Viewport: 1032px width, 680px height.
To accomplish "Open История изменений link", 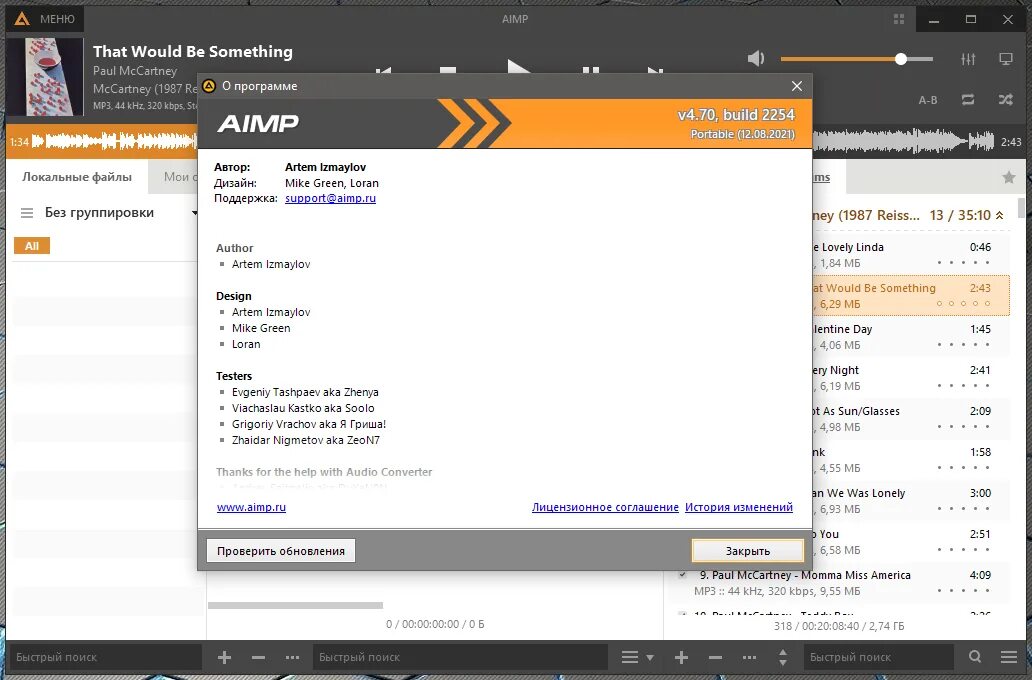I will click(x=738, y=507).
